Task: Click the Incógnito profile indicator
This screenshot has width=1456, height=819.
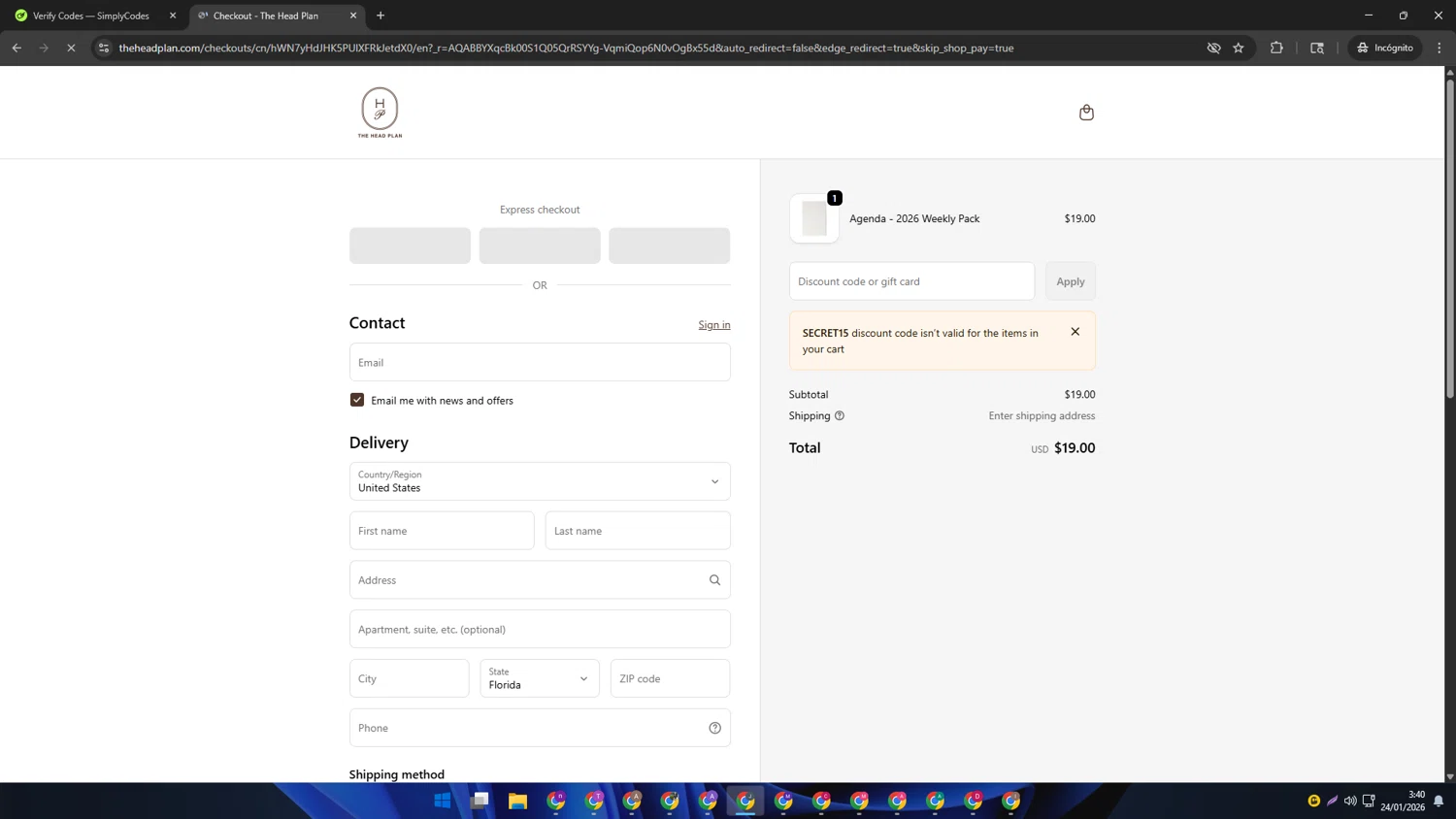Action: click(x=1385, y=48)
